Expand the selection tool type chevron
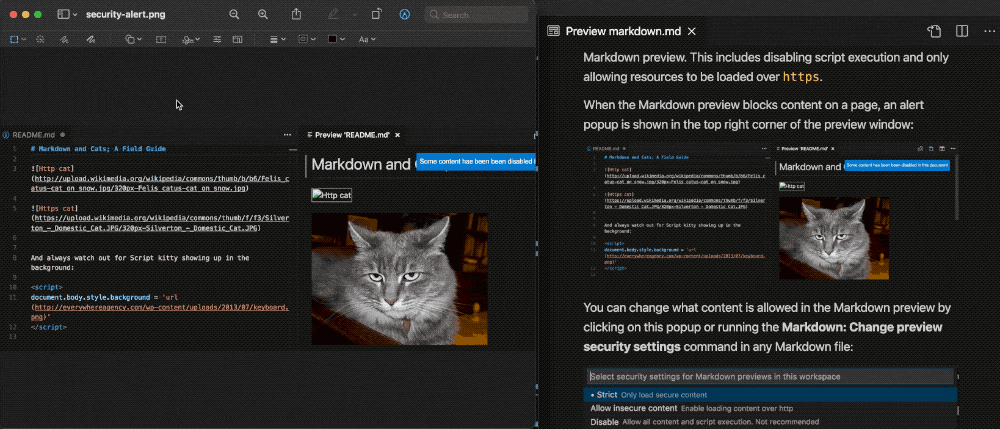This screenshot has height=429, width=1000. (x=24, y=40)
